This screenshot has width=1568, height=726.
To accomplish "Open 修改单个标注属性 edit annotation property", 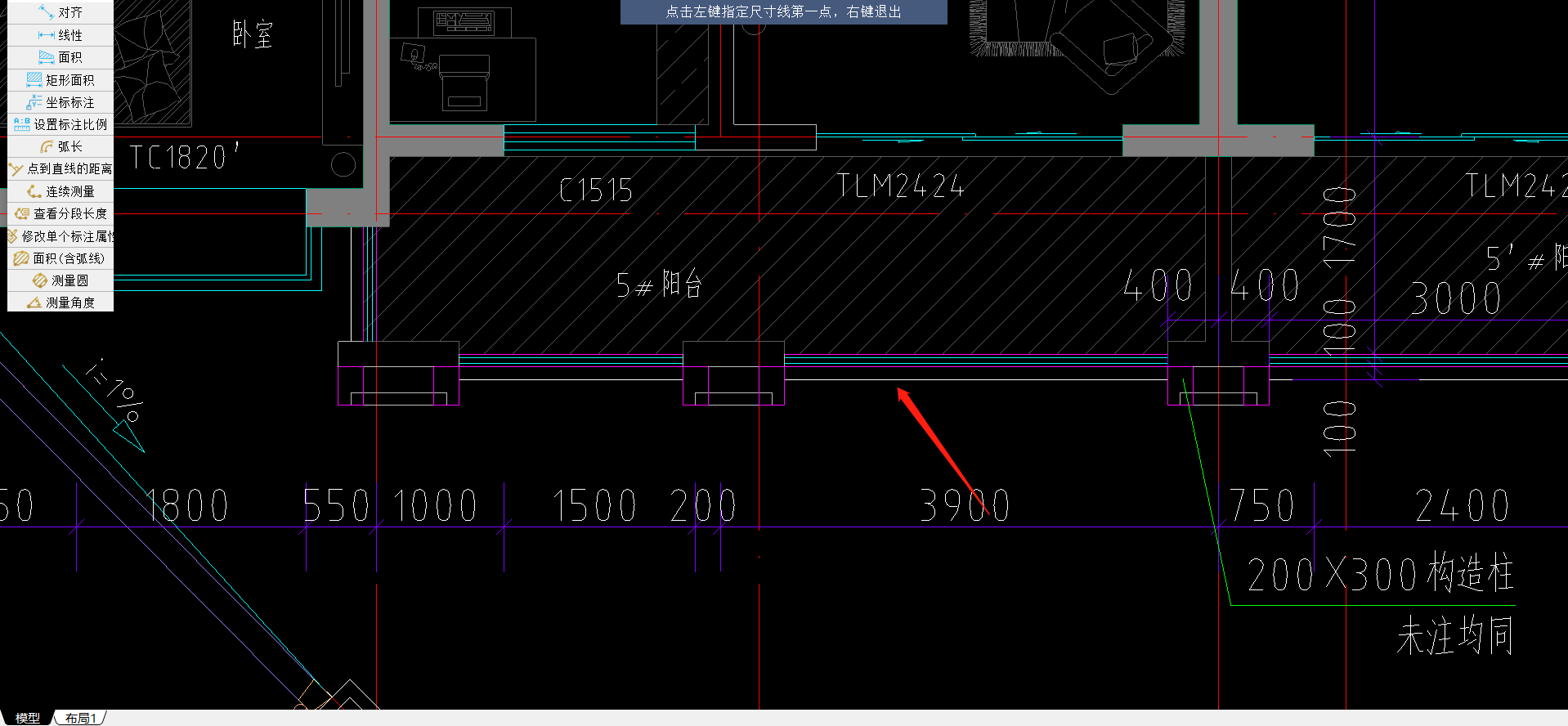I will click(x=60, y=236).
